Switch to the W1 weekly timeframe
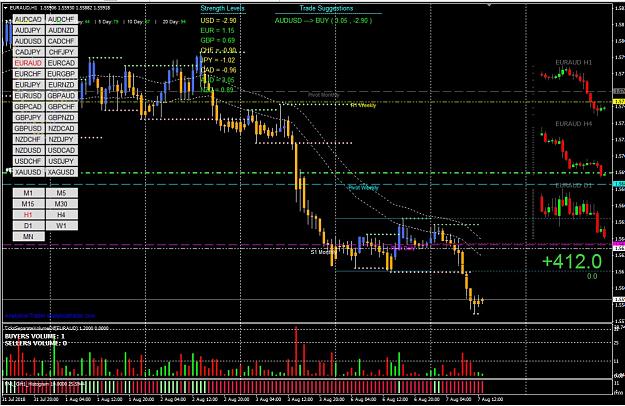 (61, 226)
